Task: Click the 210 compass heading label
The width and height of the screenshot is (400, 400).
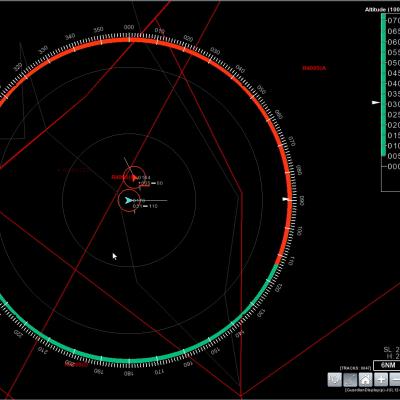Action: (42, 350)
